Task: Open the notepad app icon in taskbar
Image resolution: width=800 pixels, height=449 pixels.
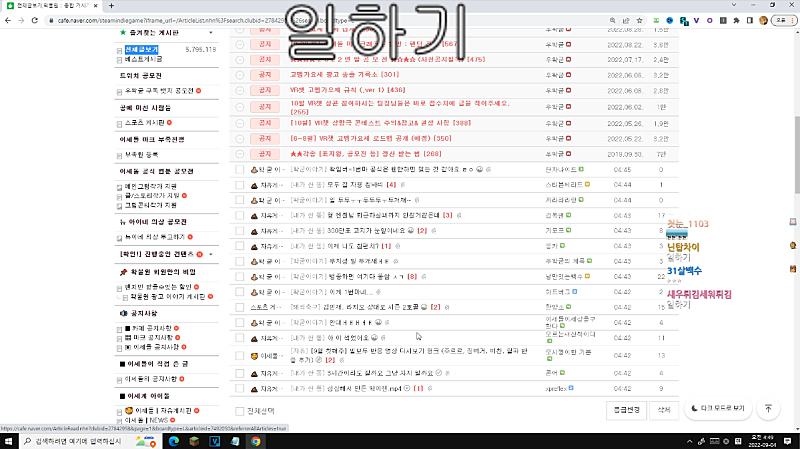Action: click(x=235, y=441)
